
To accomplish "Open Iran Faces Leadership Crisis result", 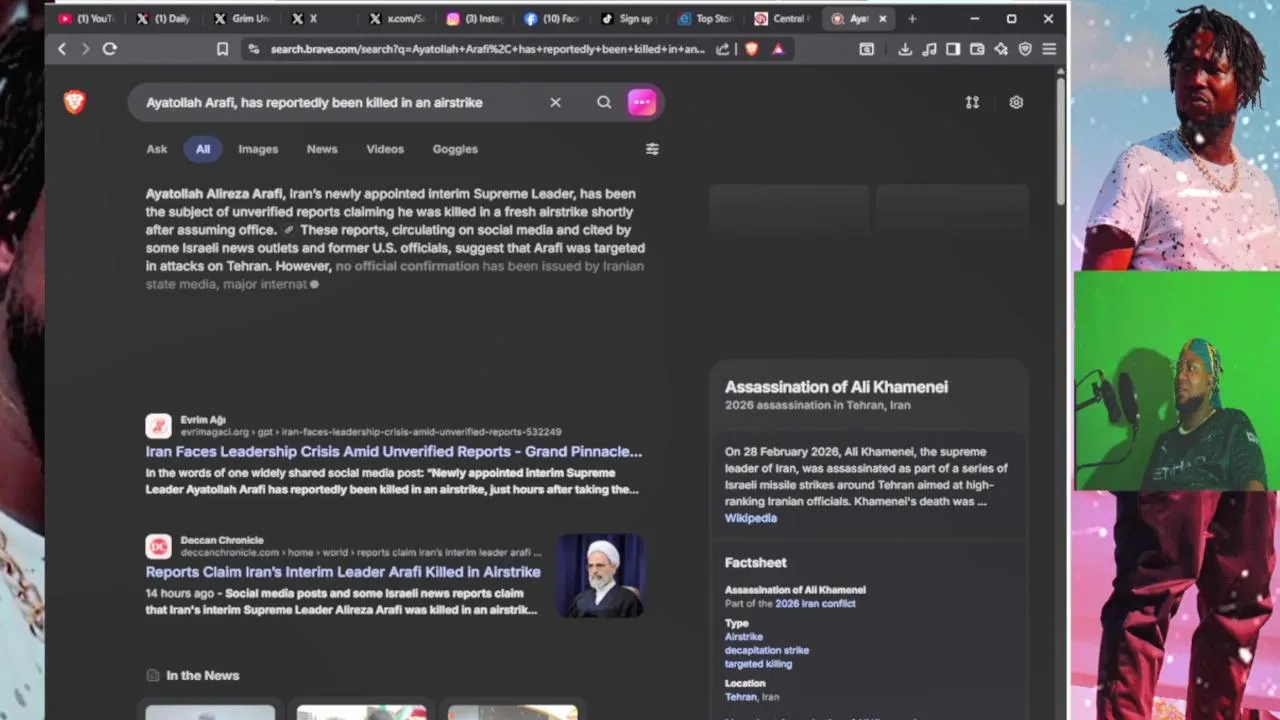I will pos(394,451).
